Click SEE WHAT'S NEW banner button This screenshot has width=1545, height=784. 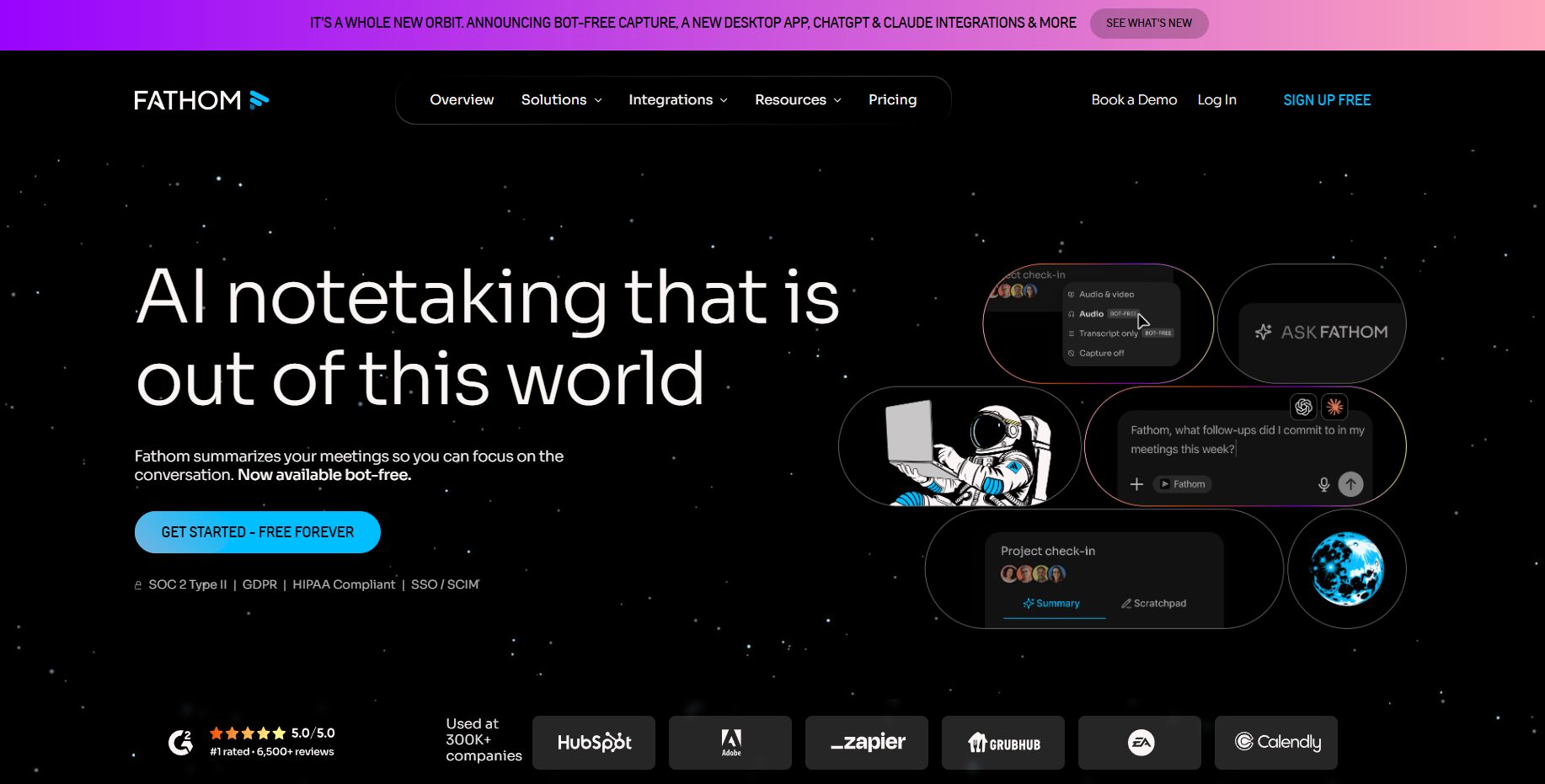point(1149,23)
